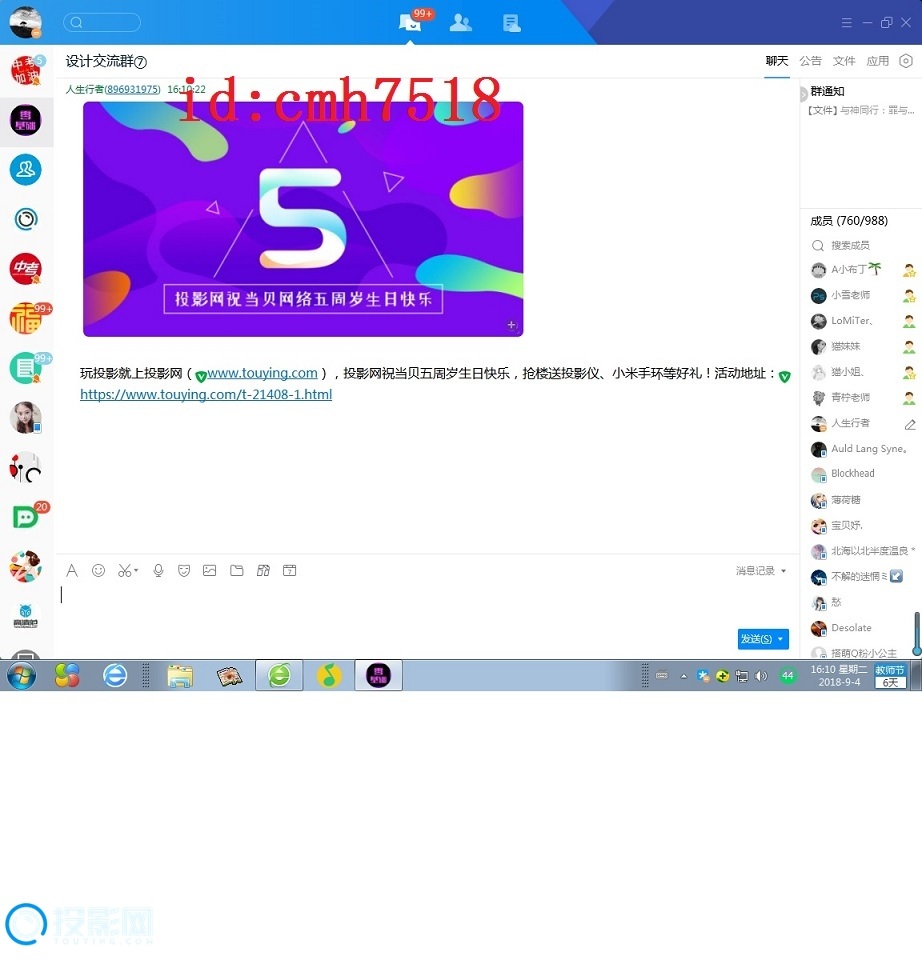
Task: Open file explorer folder in taskbar
Action: point(180,675)
